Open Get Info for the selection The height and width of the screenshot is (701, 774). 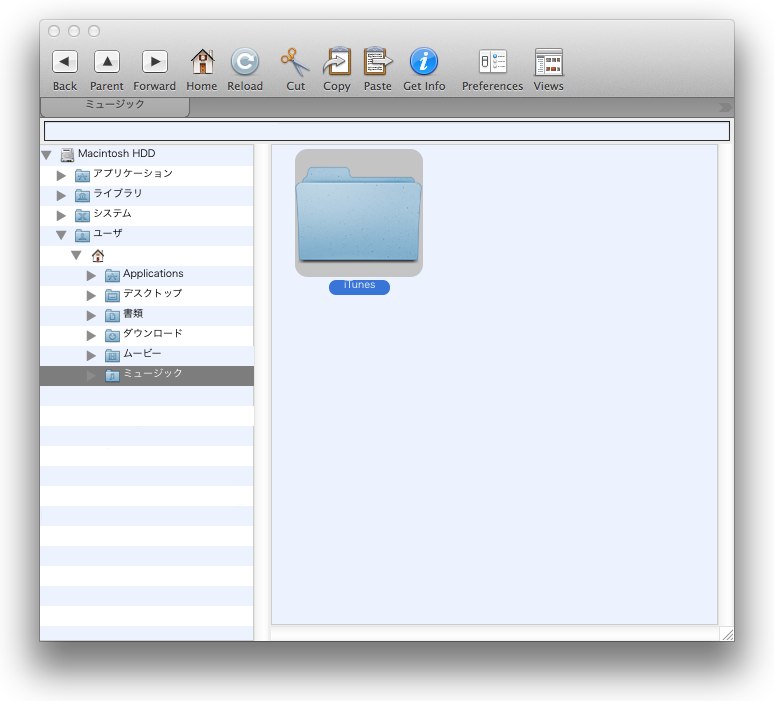pyautogui.click(x=424, y=62)
